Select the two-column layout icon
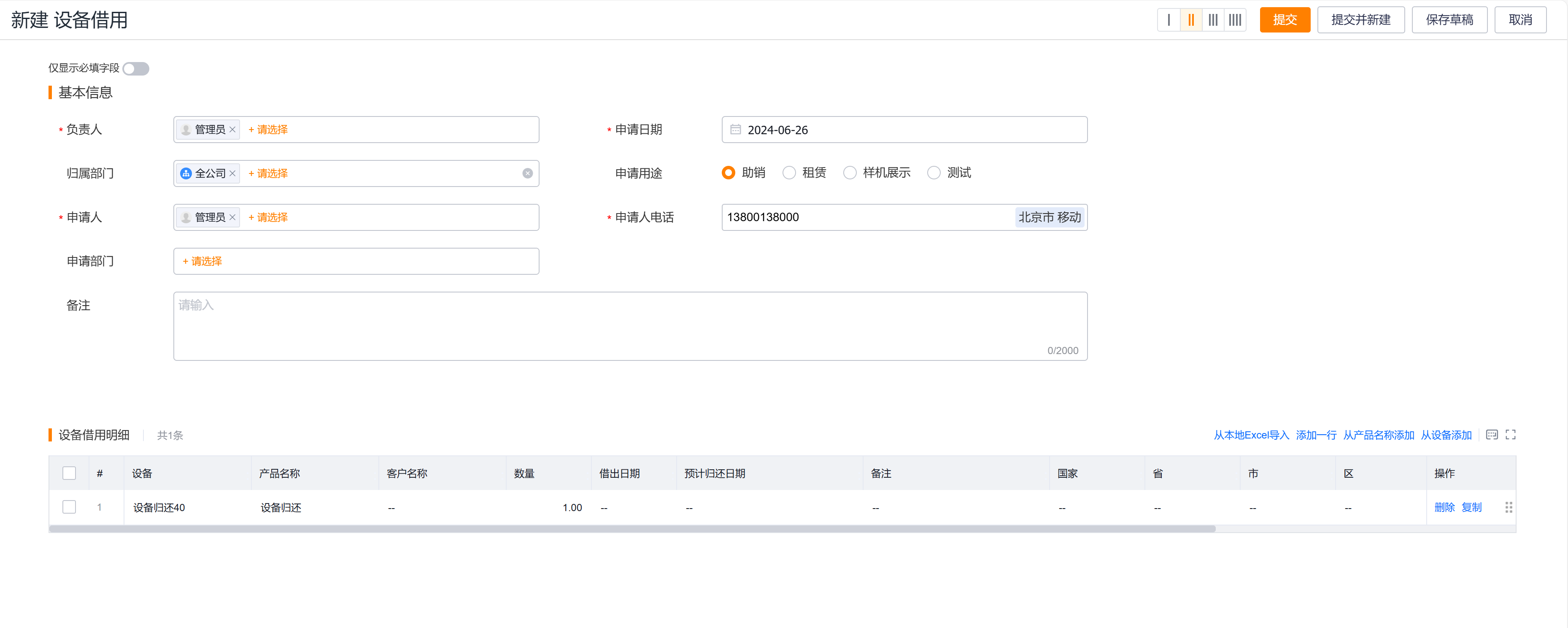1568x628 pixels. pyautogui.click(x=1190, y=20)
